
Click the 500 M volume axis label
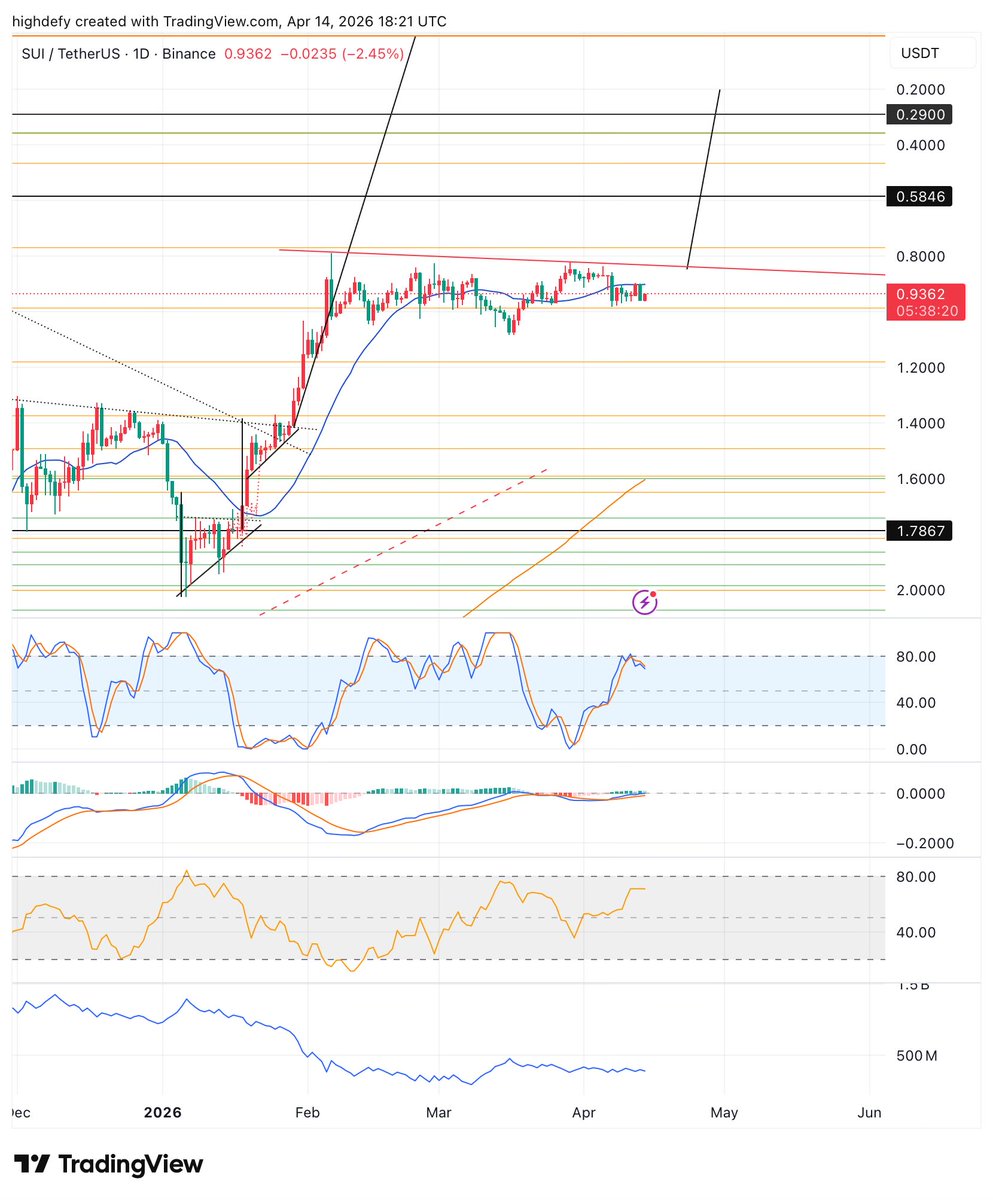coord(918,1056)
